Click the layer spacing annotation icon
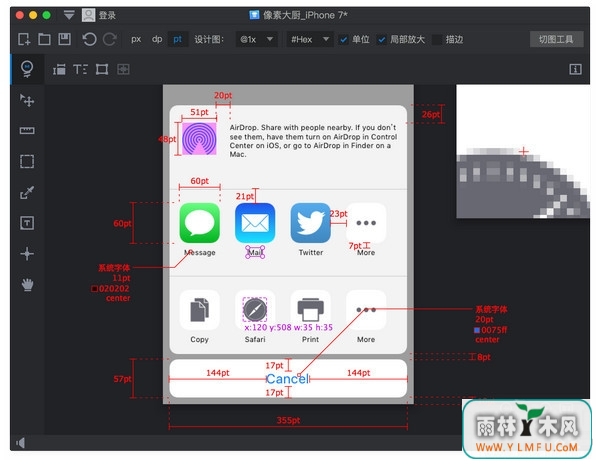This screenshot has width=600, height=464. coord(59,69)
